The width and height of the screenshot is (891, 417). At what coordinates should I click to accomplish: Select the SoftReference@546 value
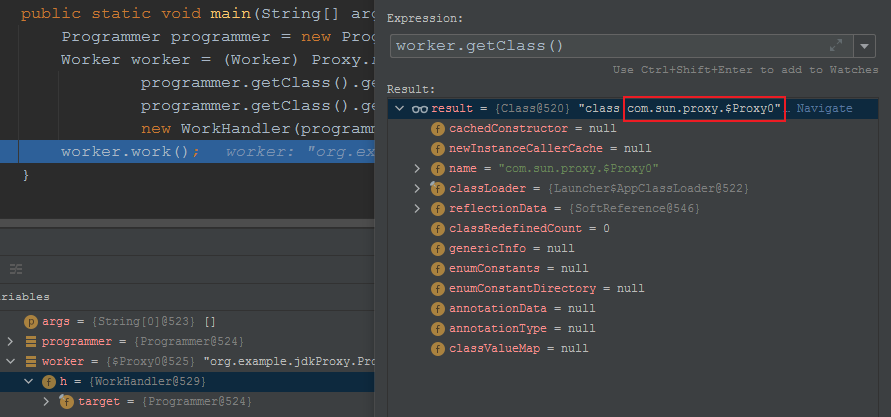(634, 208)
